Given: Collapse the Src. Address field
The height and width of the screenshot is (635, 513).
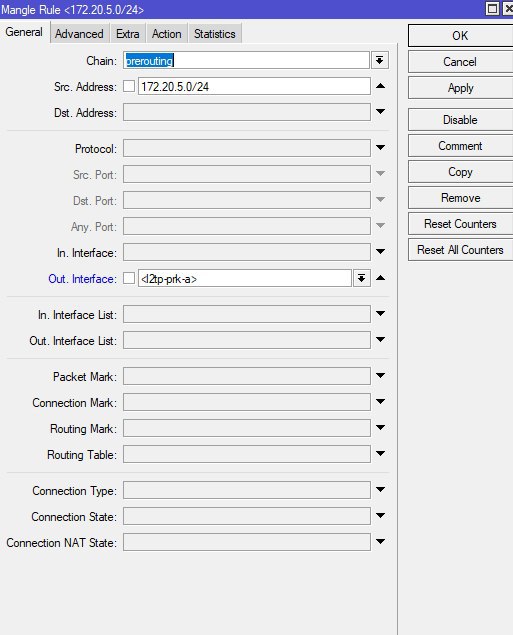Looking at the screenshot, I should coord(380,86).
